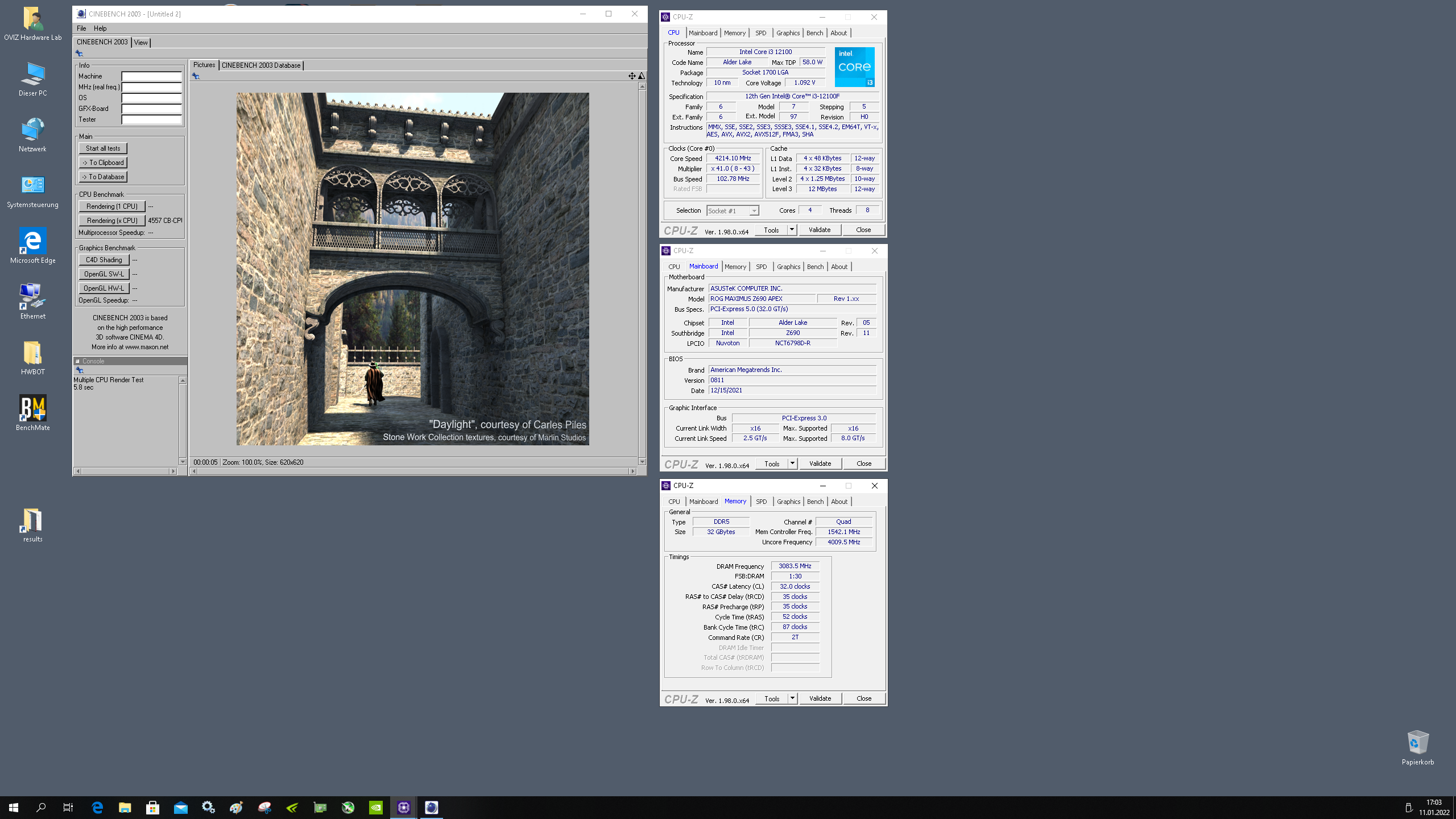Click the MHz (real freq.) input field
This screenshot has height=819, width=1456.
click(151, 87)
